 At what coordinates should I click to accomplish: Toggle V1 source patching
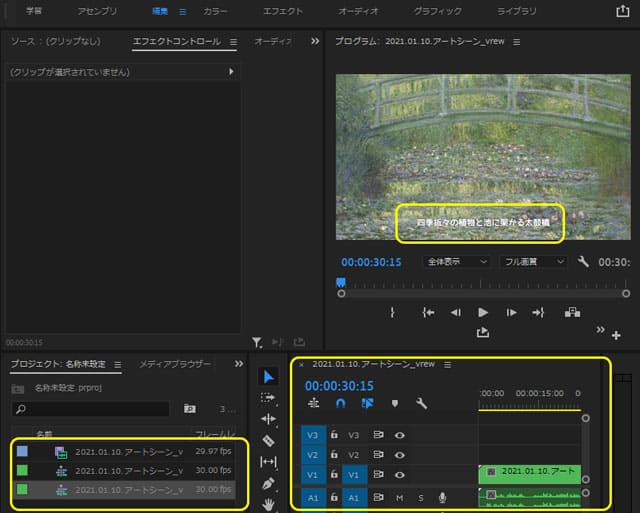coord(313,475)
